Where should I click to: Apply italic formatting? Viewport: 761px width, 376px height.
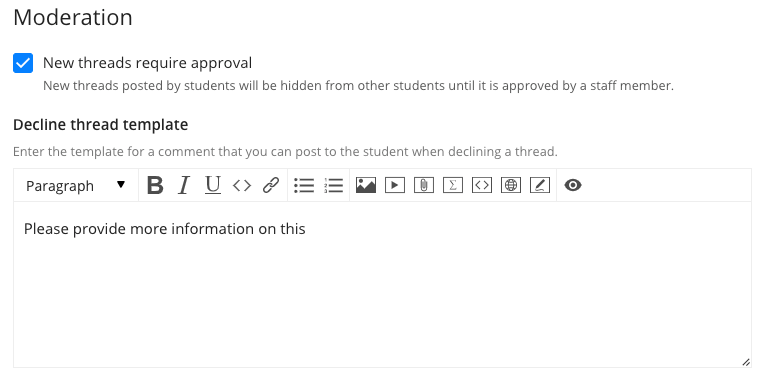point(183,185)
